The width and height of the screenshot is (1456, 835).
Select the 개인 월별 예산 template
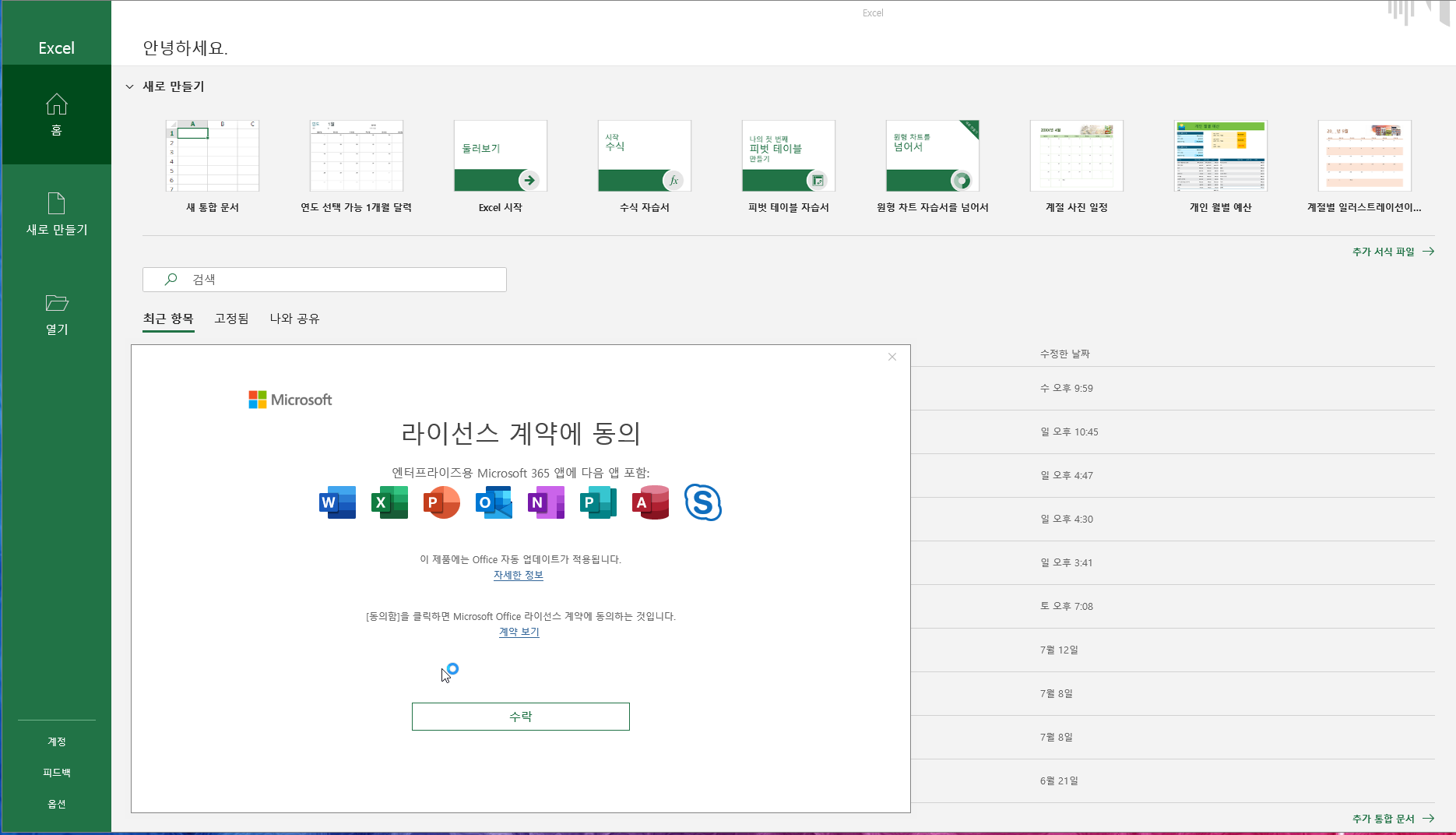(x=1221, y=167)
